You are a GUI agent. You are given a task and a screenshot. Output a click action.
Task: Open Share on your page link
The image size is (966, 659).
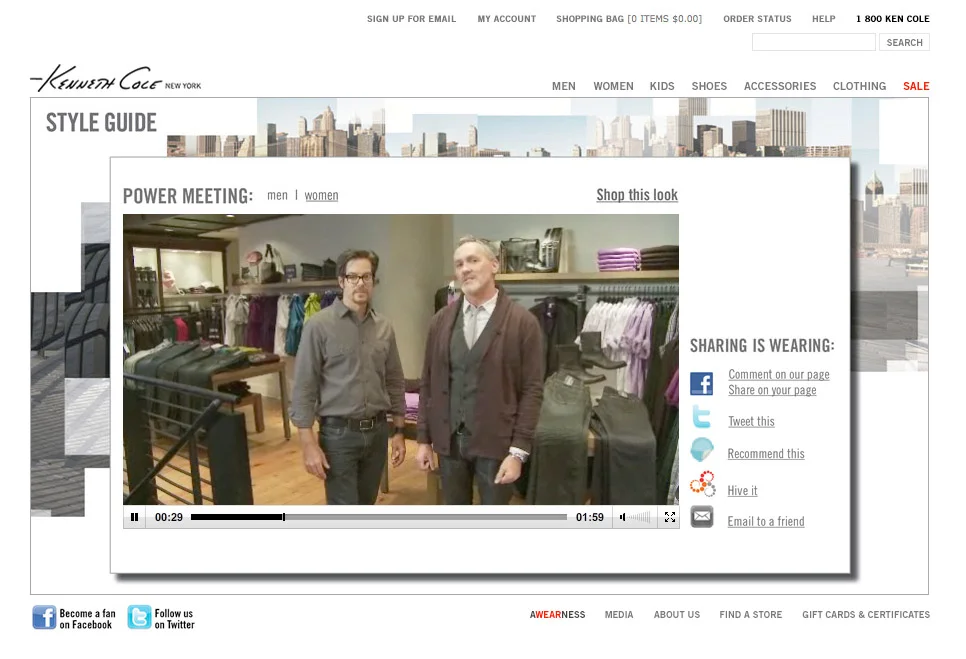pos(772,390)
